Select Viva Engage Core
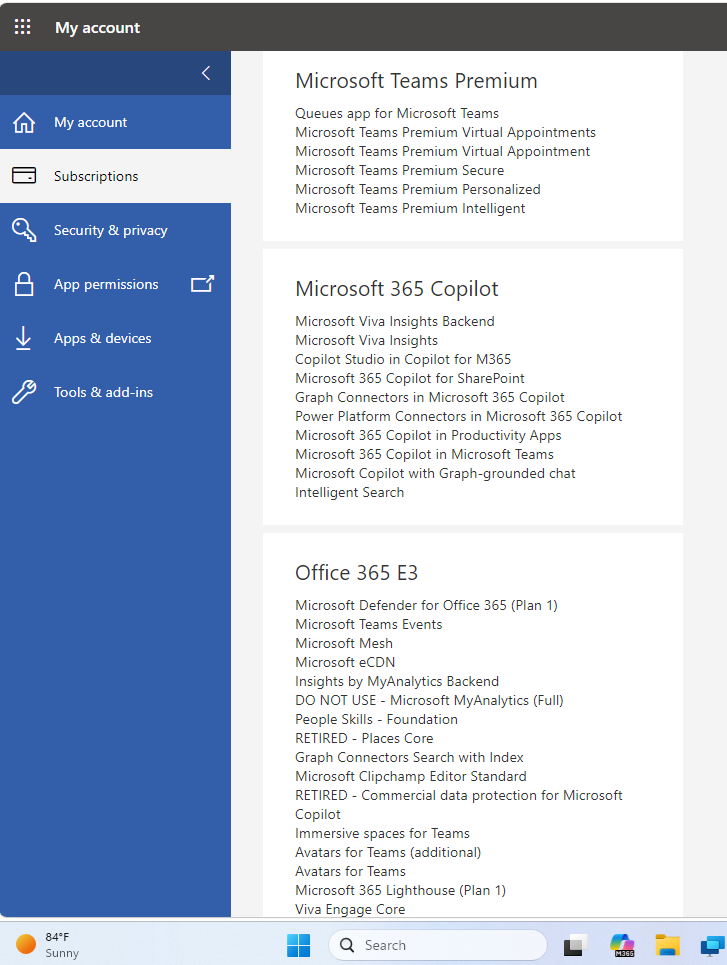Image resolution: width=727 pixels, height=965 pixels. pyautogui.click(x=350, y=910)
